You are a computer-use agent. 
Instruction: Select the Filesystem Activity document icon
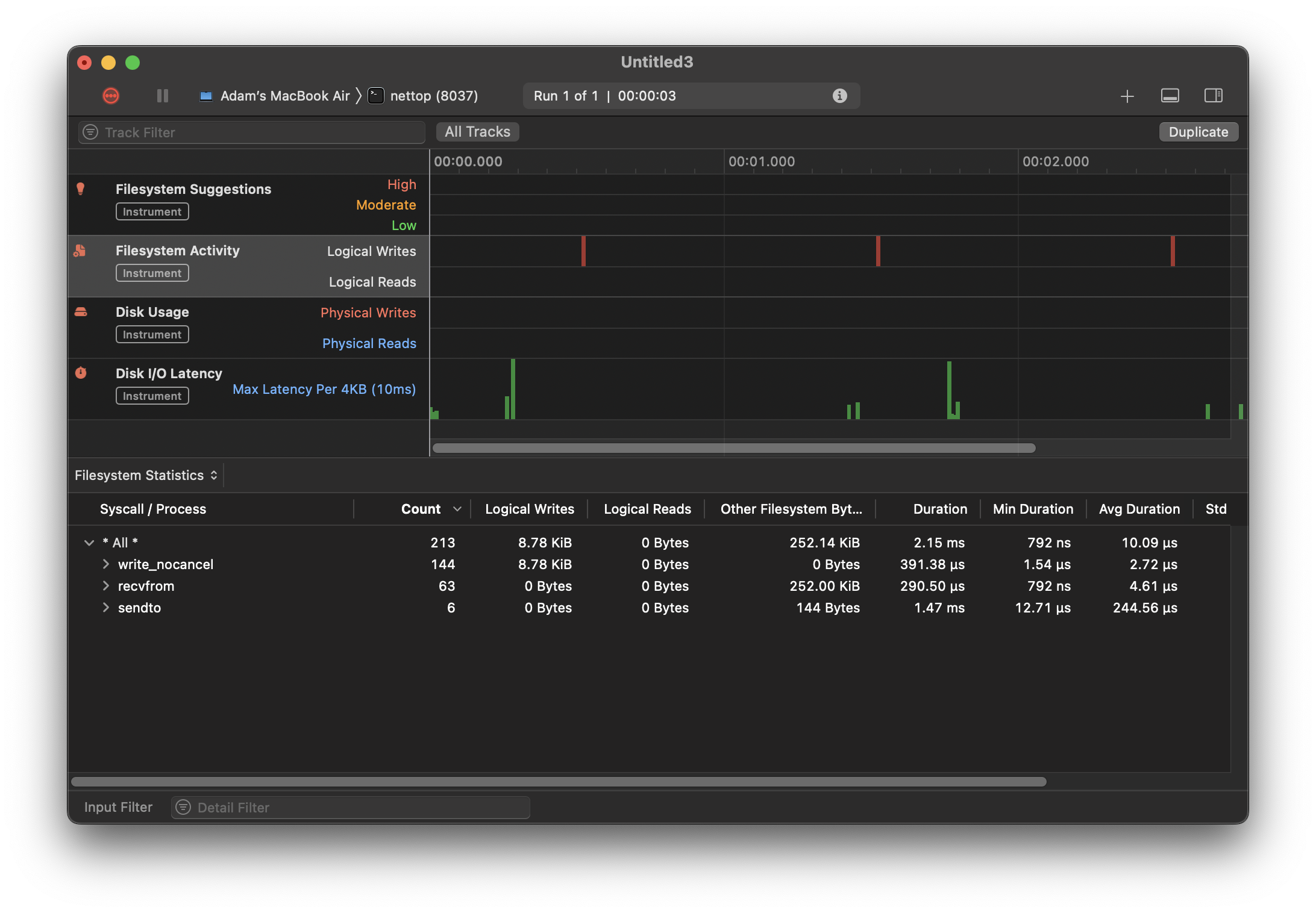pyautogui.click(x=80, y=251)
